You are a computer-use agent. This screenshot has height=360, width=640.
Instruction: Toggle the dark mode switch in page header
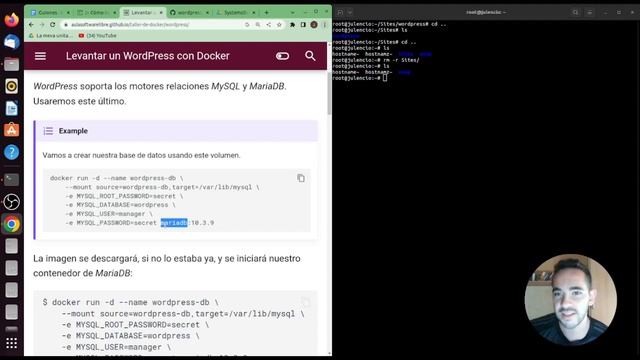(282, 56)
